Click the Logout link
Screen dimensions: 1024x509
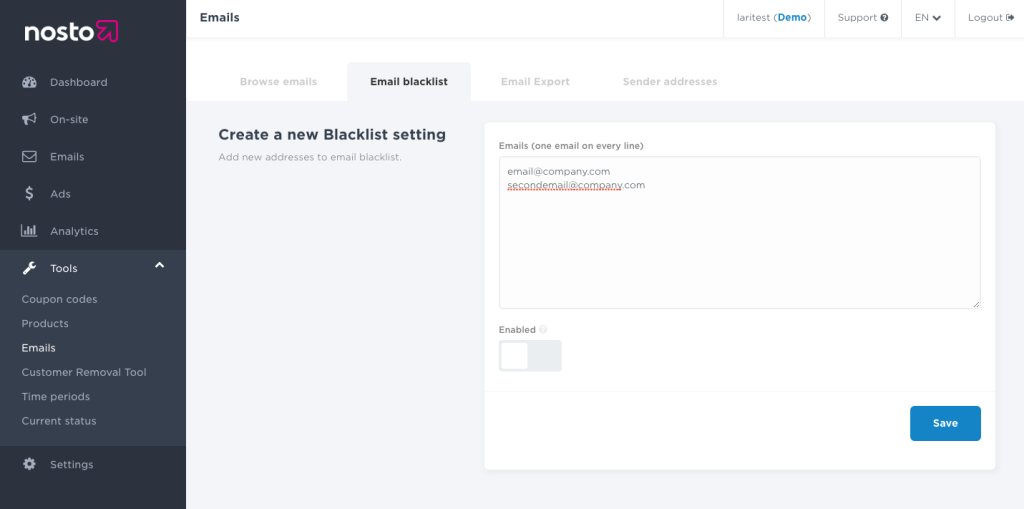click(989, 18)
